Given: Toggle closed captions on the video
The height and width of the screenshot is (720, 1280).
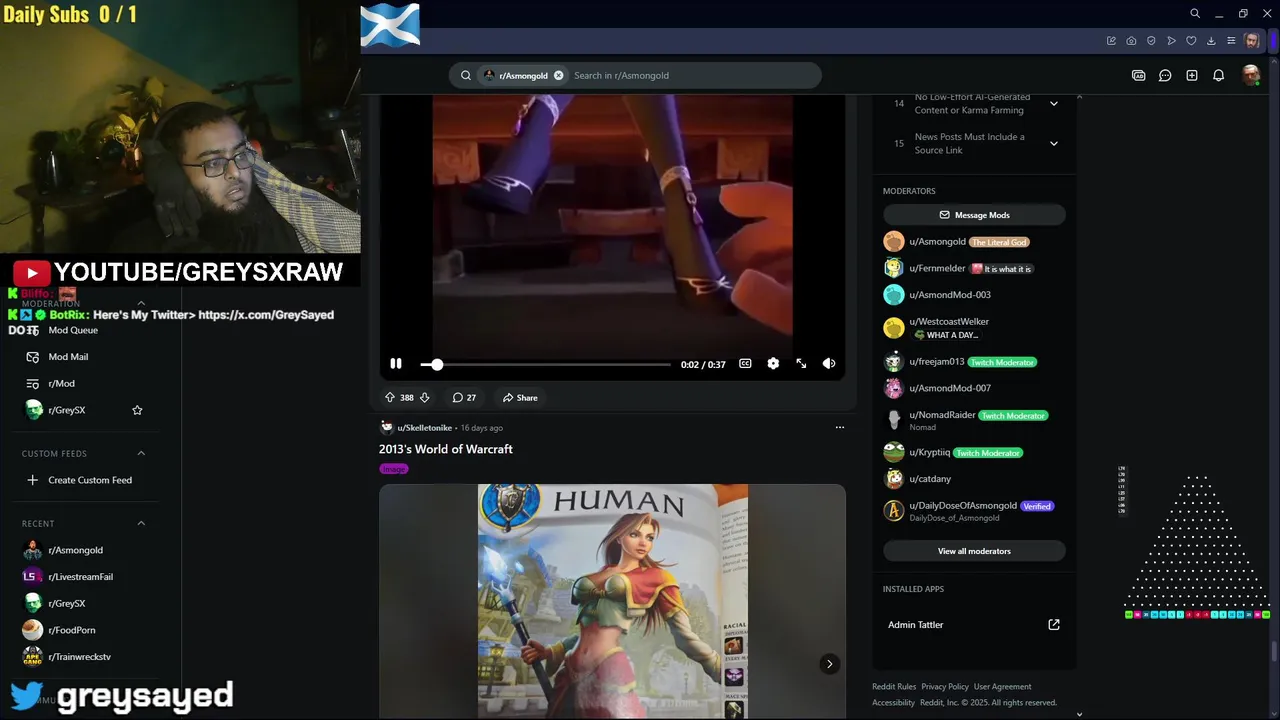Looking at the screenshot, I should point(745,364).
